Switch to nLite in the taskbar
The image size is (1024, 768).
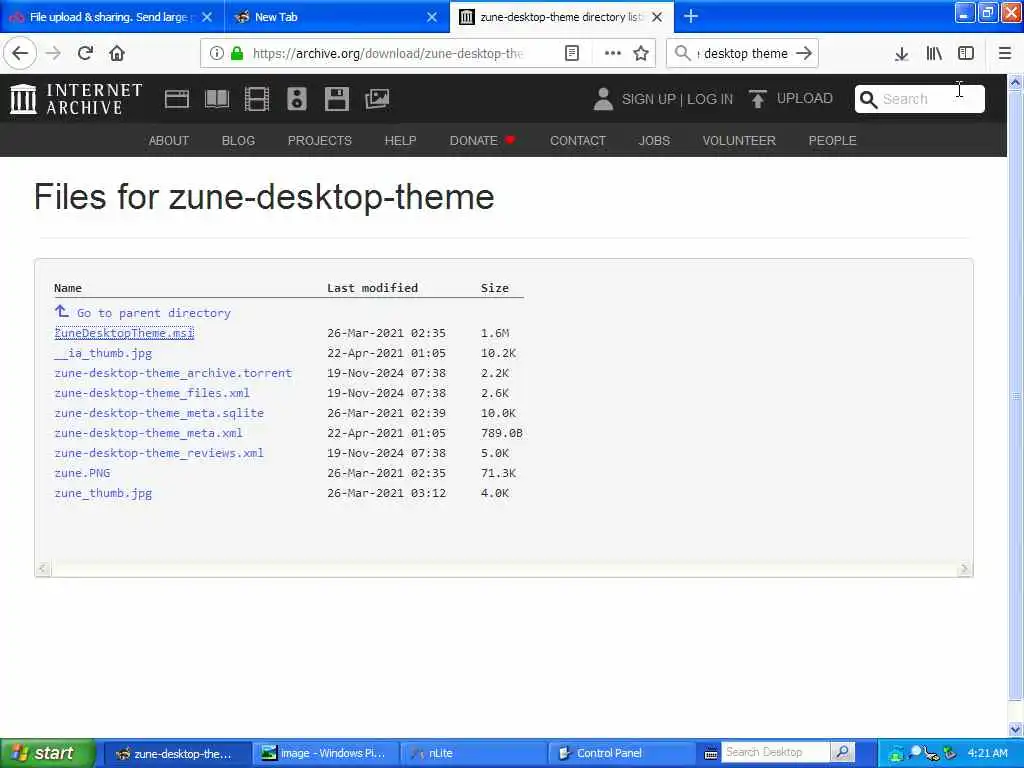(473, 753)
